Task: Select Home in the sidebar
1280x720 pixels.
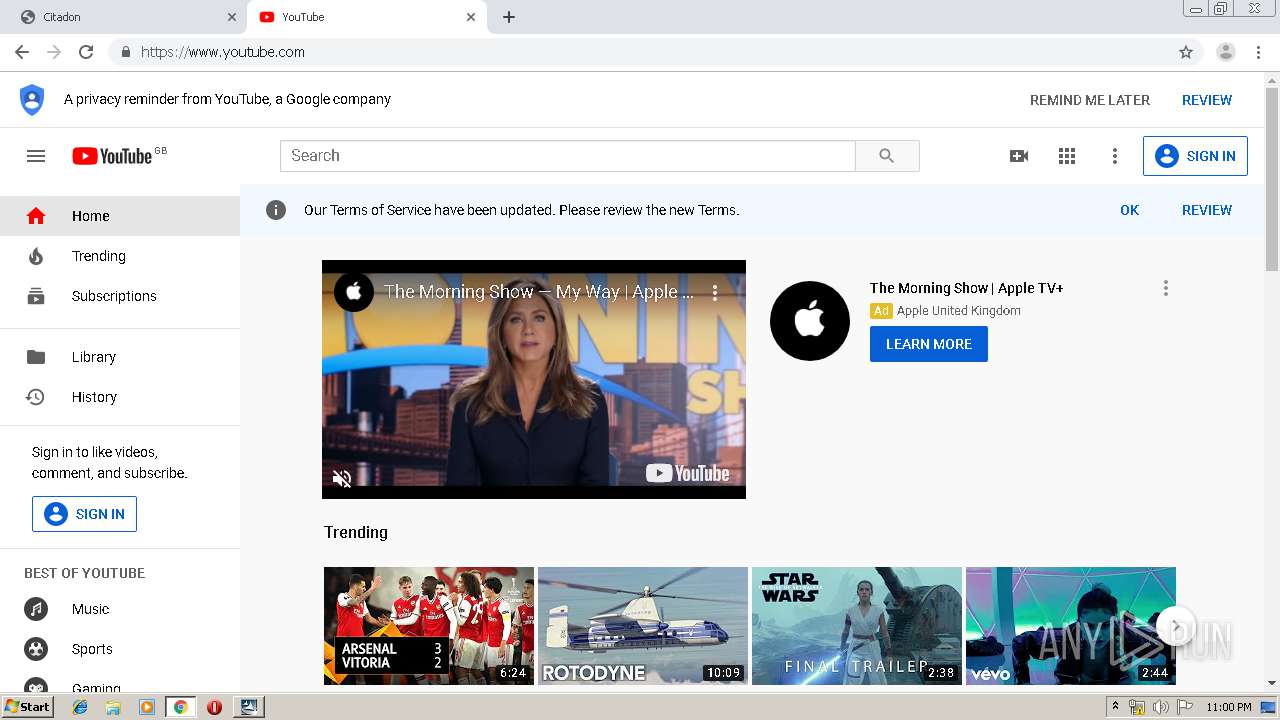Action: click(x=120, y=216)
